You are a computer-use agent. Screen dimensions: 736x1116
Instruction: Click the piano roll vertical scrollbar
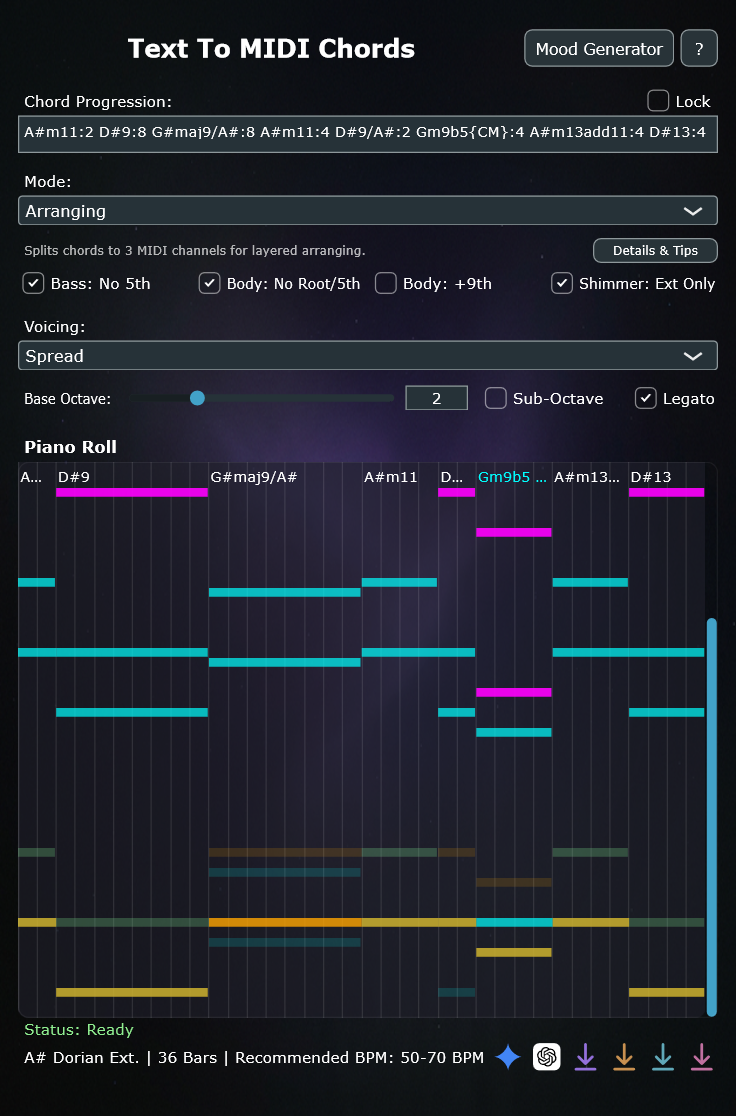[x=711, y=816]
